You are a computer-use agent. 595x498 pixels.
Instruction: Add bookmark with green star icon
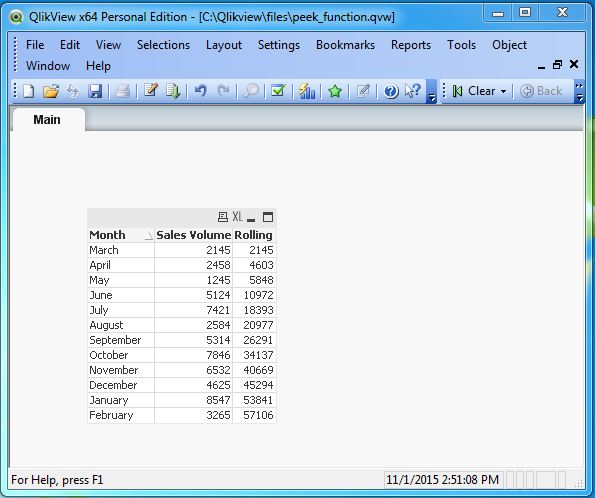click(335, 91)
